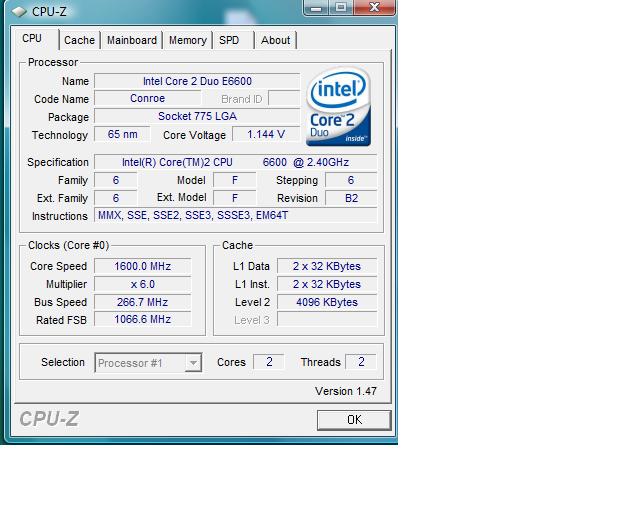
Task: Click the Ext. Model value F
Action: point(235,198)
